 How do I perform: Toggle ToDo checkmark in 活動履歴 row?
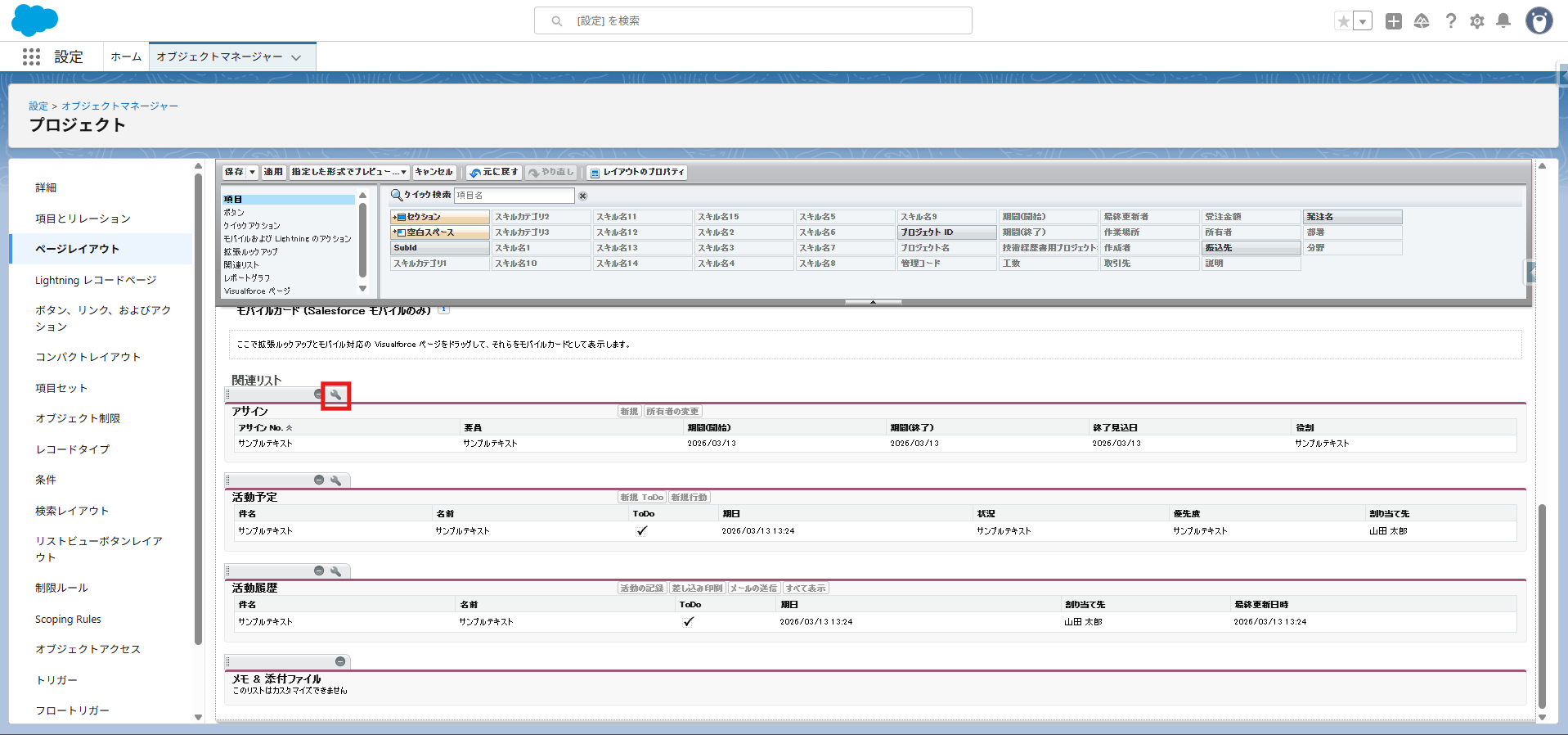[689, 622]
